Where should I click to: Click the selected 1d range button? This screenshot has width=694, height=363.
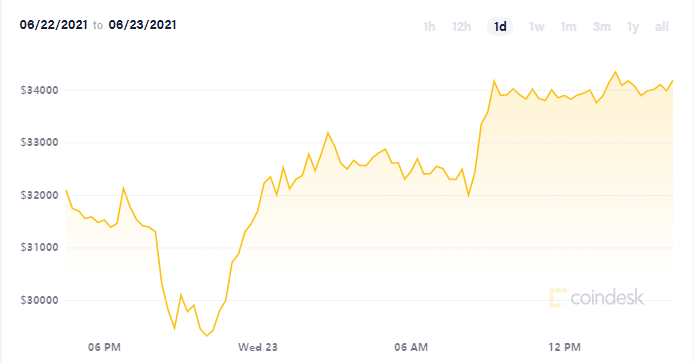pos(500,27)
